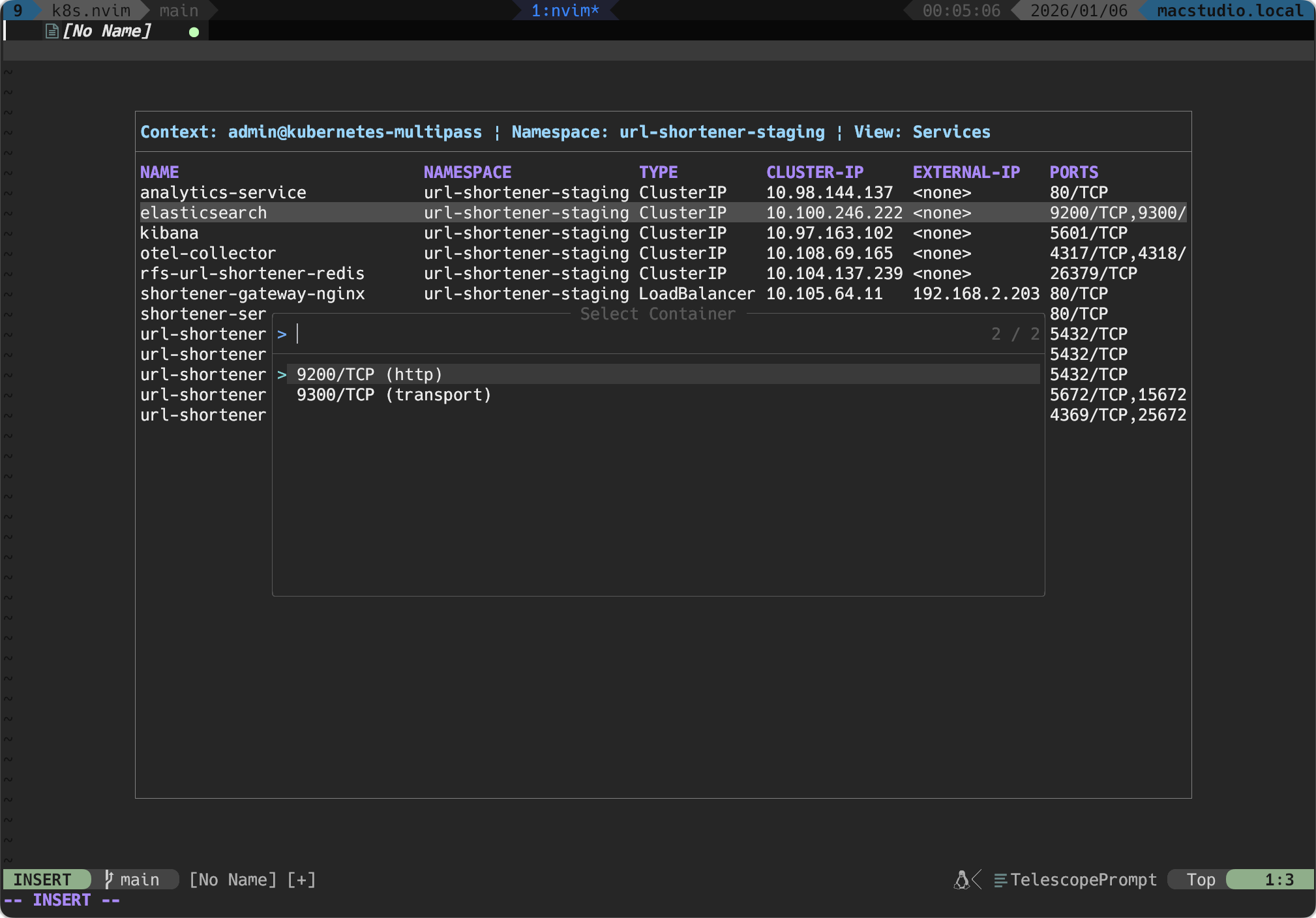Click the Linux penguin icon in the statusline
Viewport: 1316px width, 918px height.
(x=963, y=879)
